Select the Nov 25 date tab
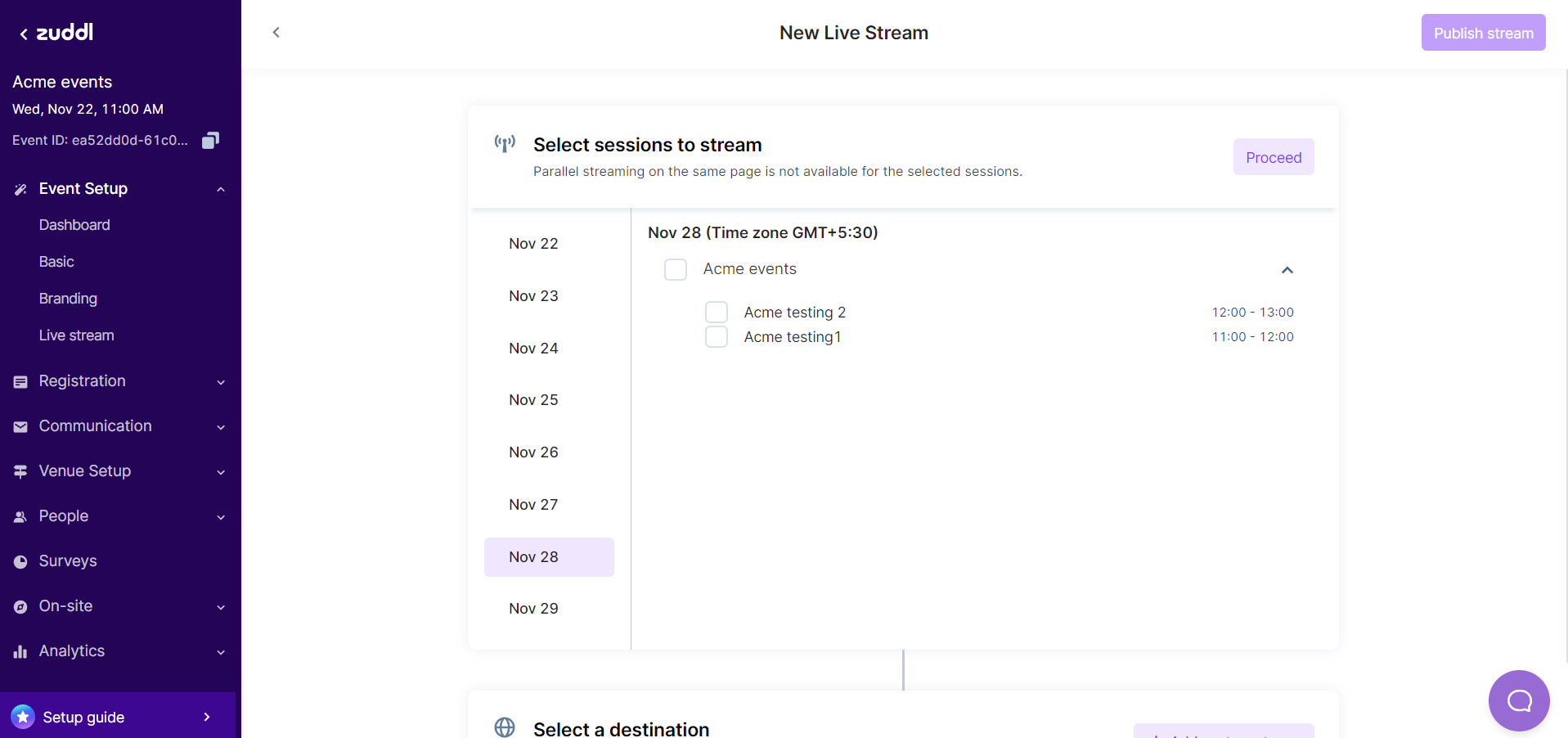The height and width of the screenshot is (738, 1568). (533, 400)
